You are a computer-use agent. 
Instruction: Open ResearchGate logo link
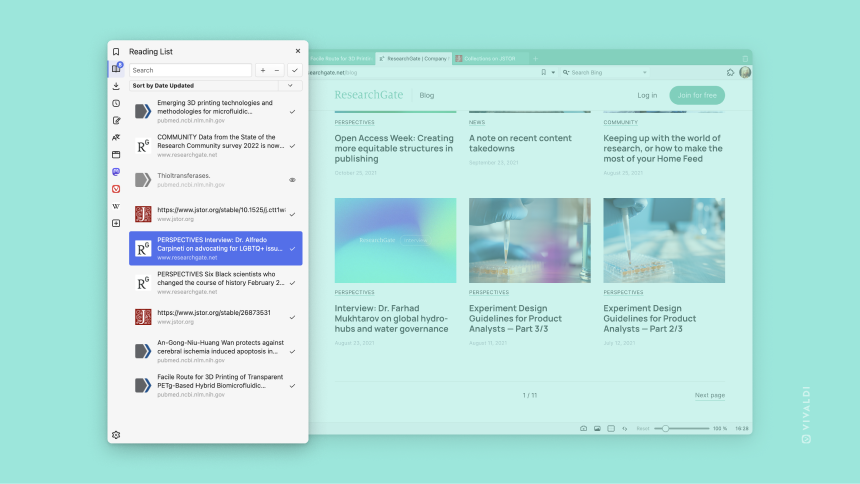pos(369,95)
